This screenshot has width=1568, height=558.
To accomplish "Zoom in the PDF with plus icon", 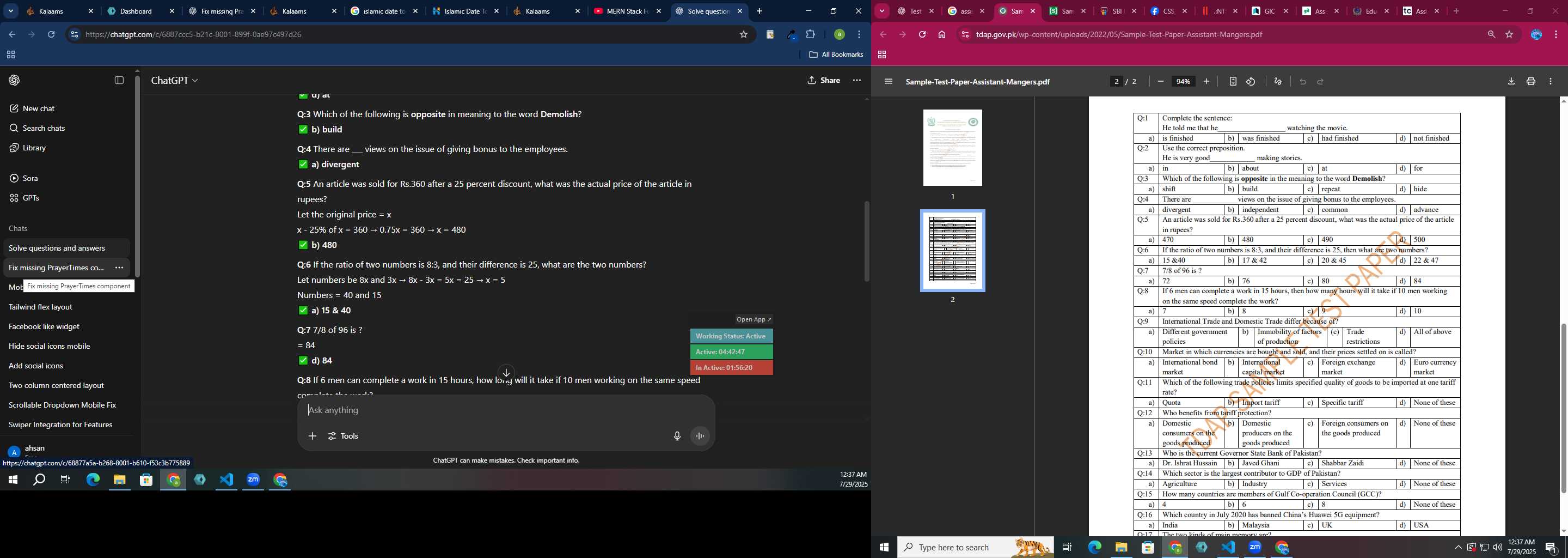I will click(1206, 82).
